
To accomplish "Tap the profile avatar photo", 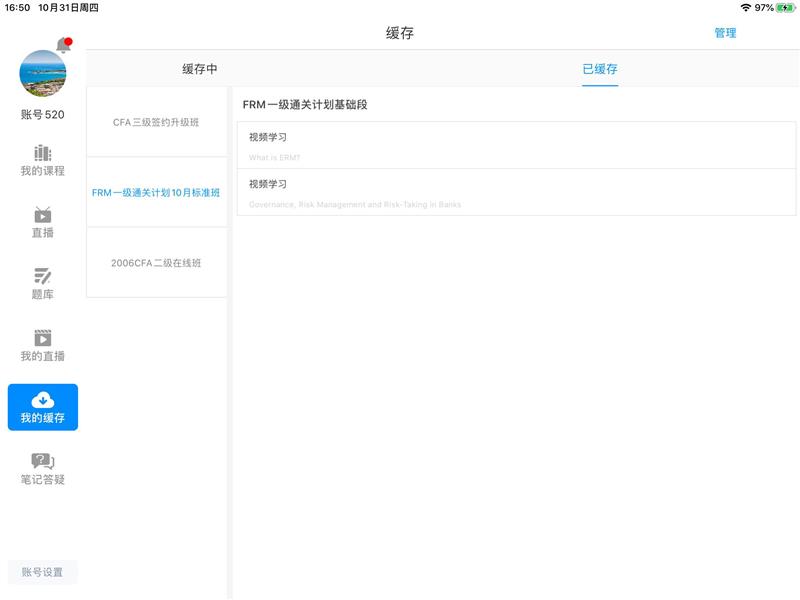I will (43, 73).
